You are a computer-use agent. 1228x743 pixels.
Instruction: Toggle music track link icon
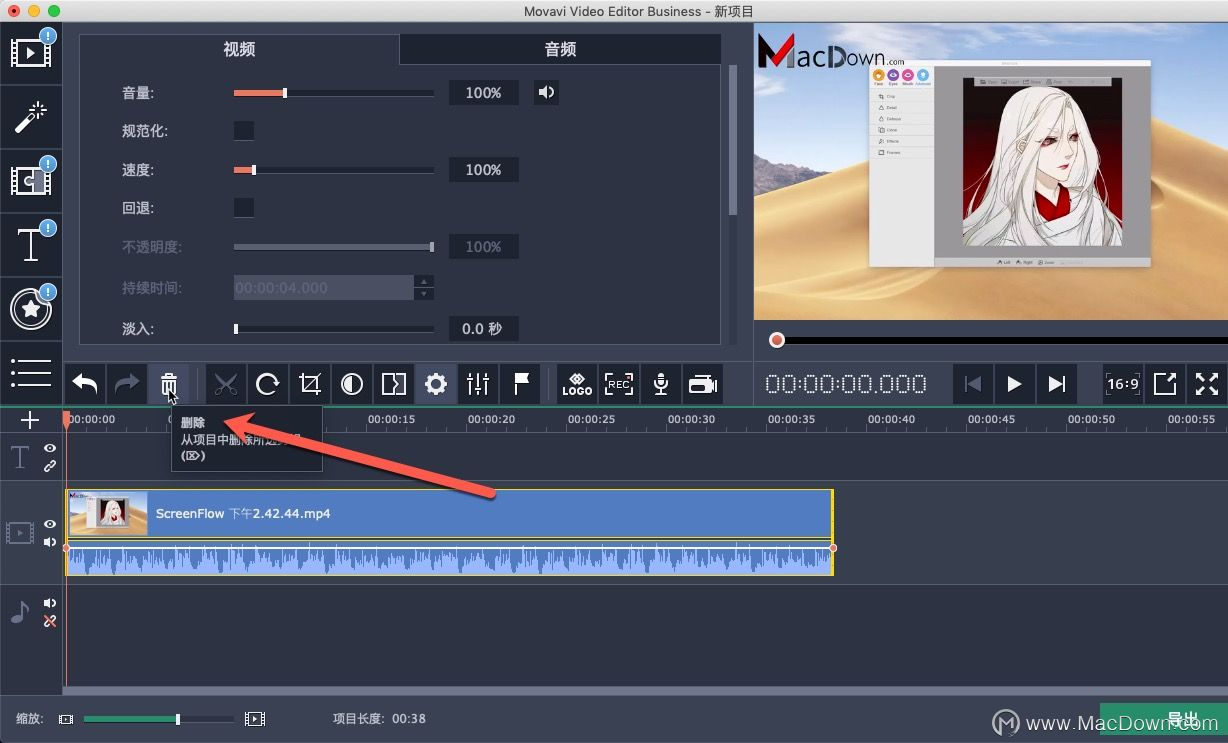[50, 621]
